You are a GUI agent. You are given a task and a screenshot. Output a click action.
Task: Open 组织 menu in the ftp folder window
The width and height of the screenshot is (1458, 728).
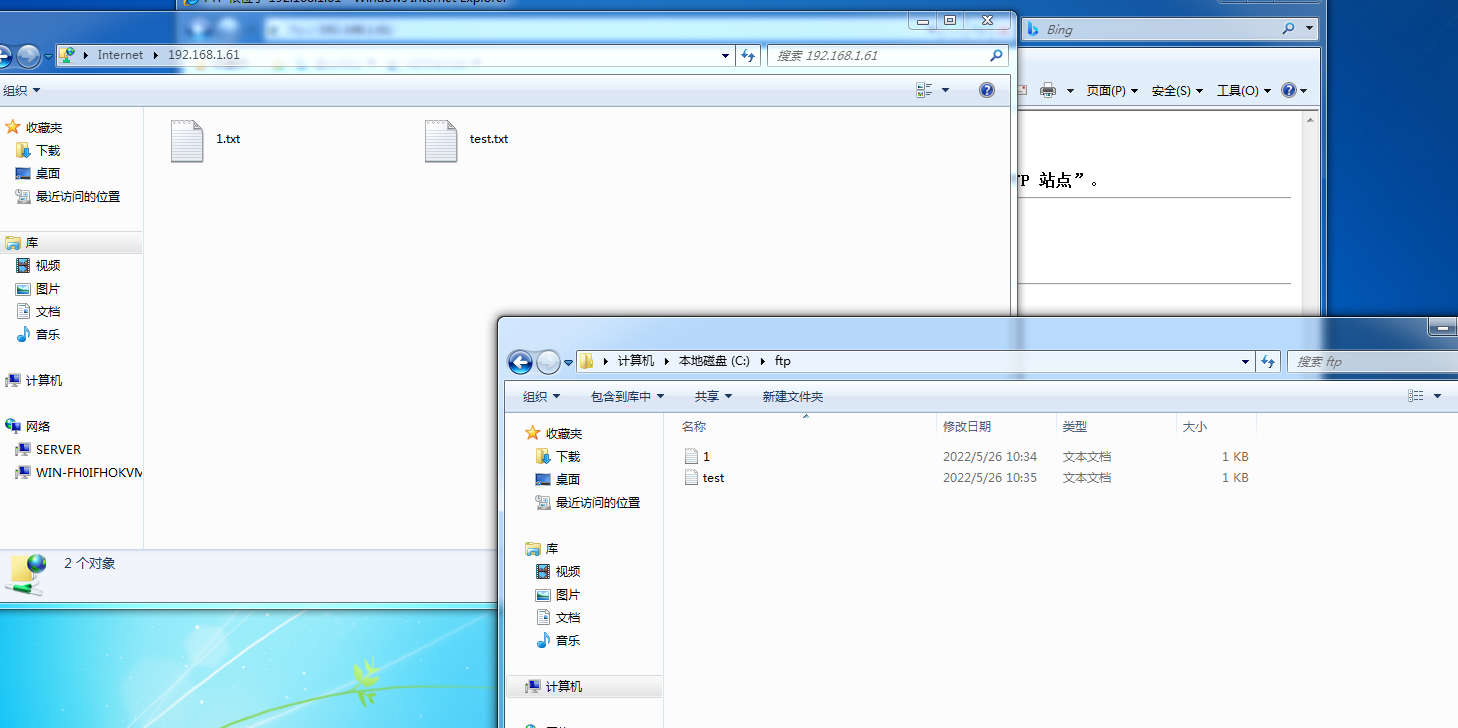542,396
